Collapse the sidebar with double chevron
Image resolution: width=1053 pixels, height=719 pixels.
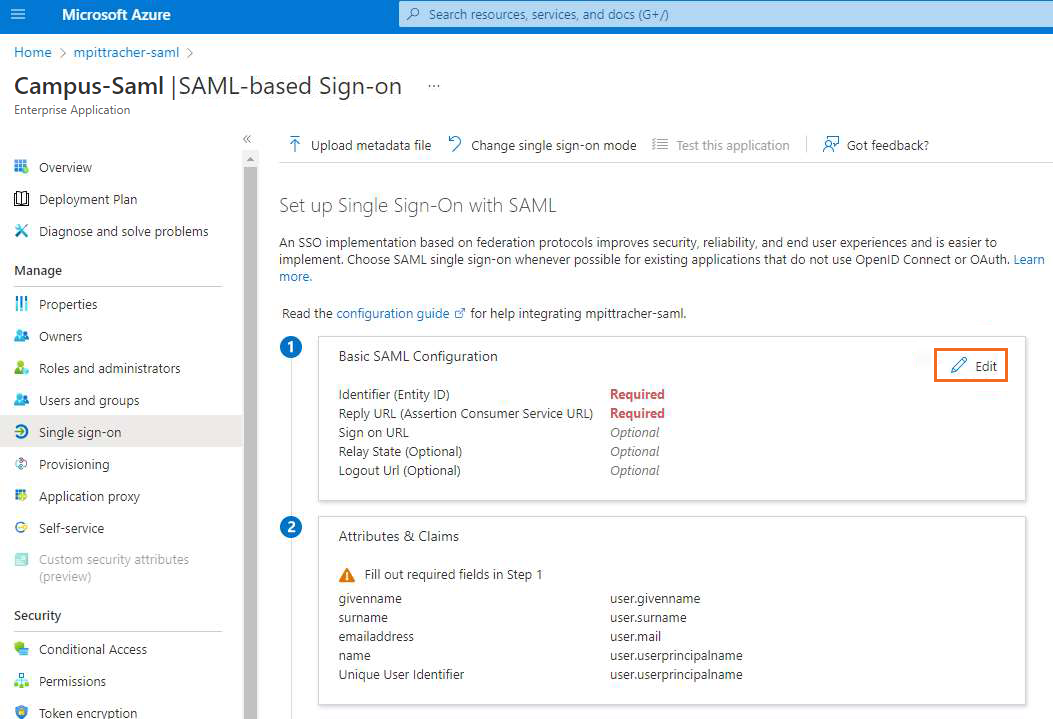point(247,139)
